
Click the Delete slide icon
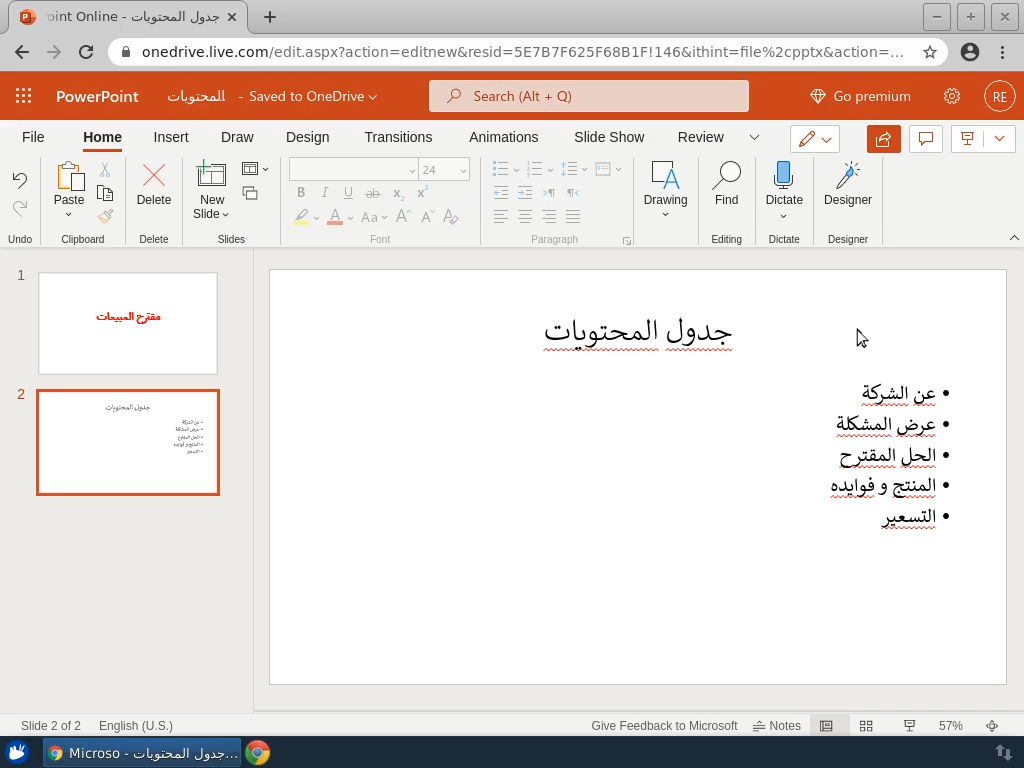coord(154,177)
